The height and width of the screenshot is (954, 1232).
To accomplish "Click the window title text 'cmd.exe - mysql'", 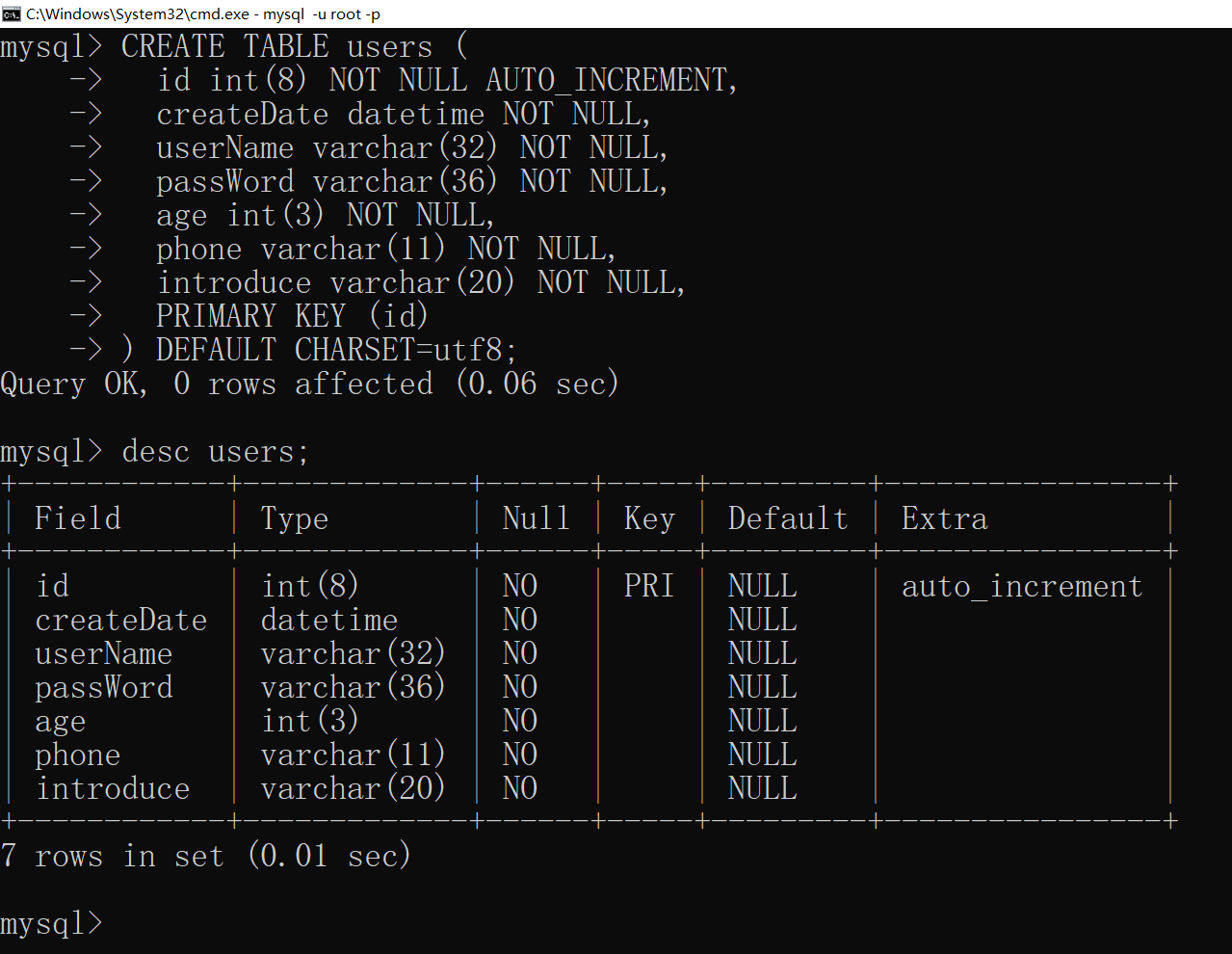I will [x=202, y=13].
